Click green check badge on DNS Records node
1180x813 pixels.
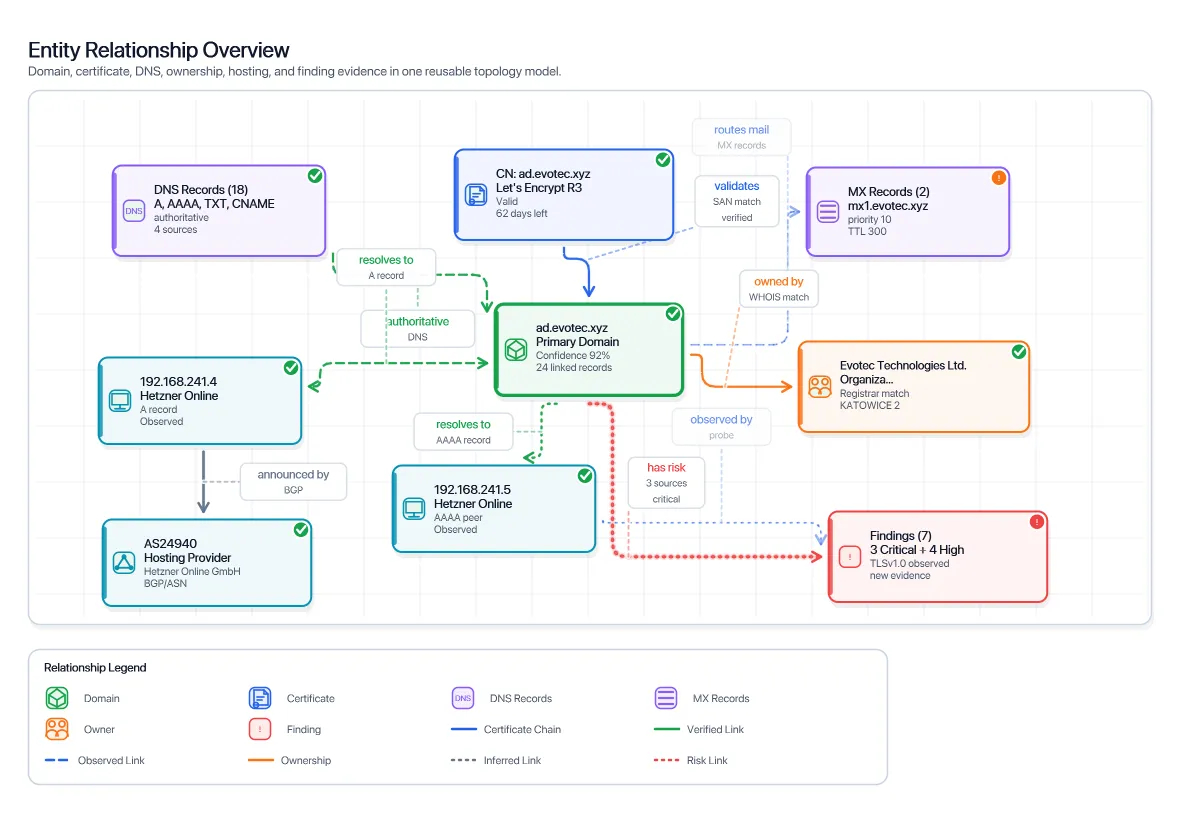coord(315,175)
